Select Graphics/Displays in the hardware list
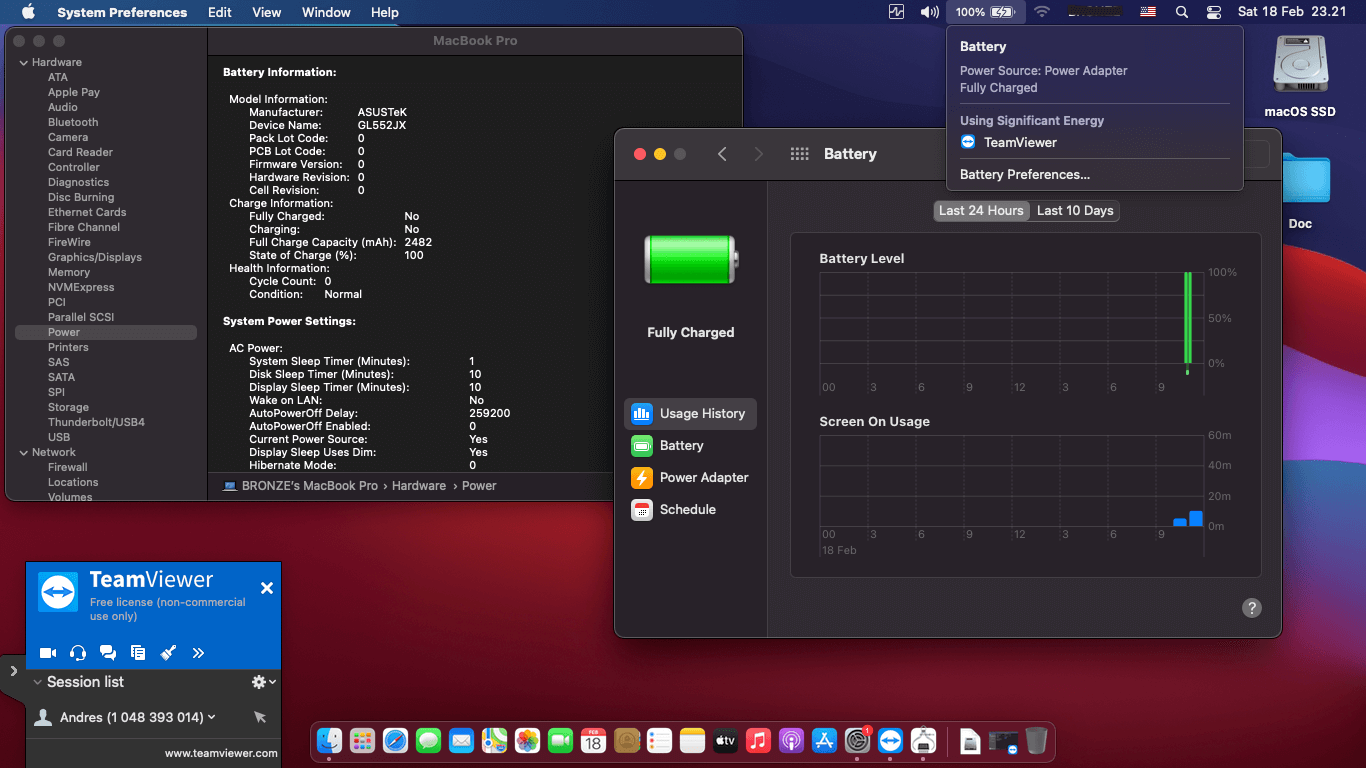This screenshot has height=768, width=1366. pos(95,257)
